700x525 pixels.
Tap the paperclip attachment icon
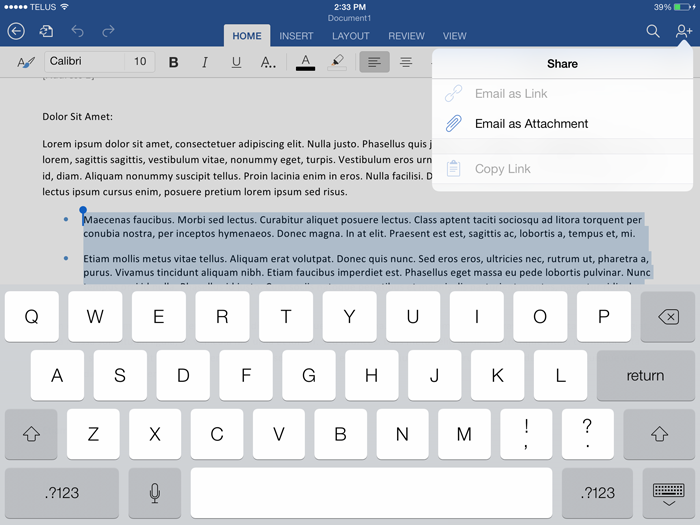coord(454,124)
